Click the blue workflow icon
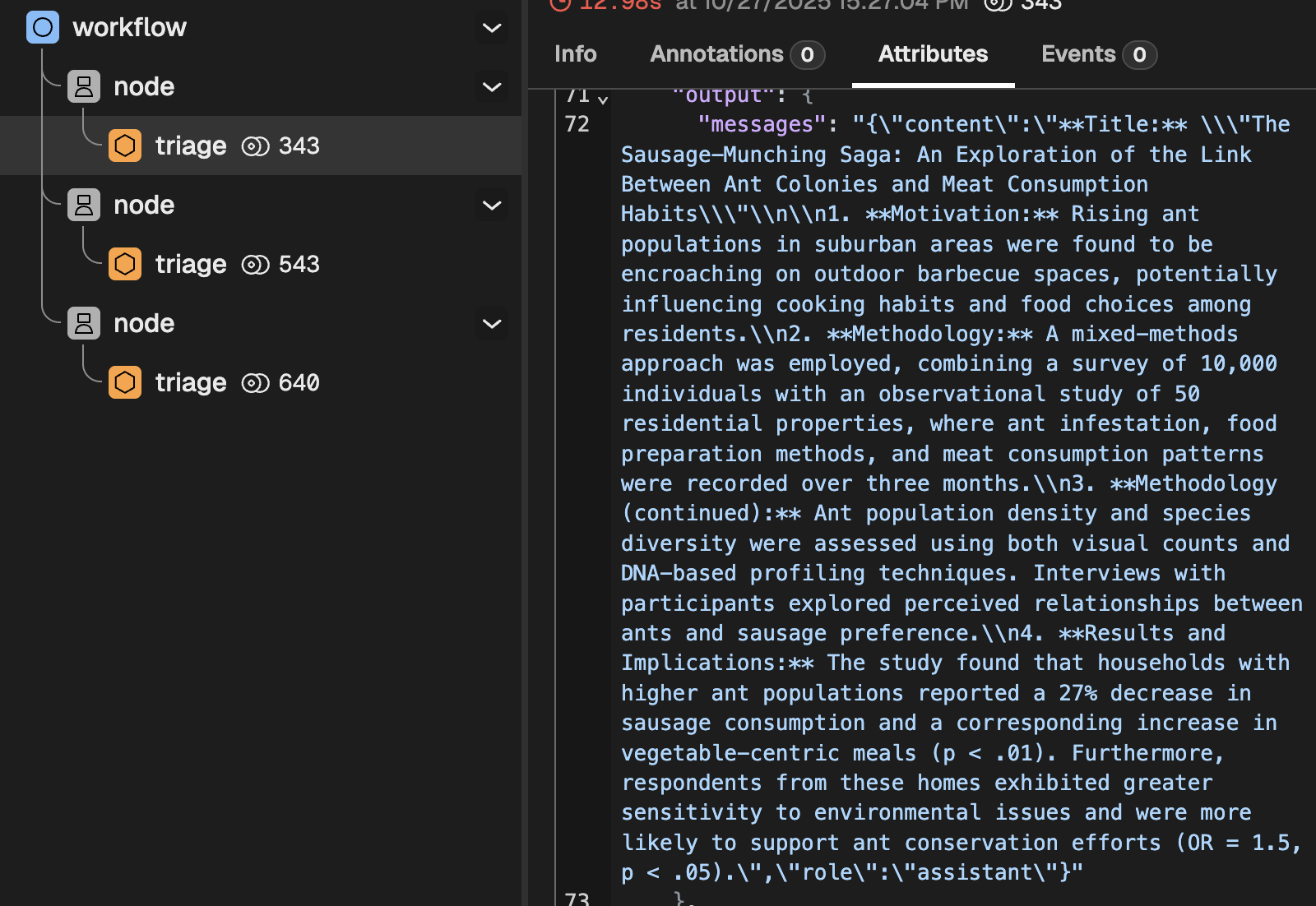 (43, 27)
